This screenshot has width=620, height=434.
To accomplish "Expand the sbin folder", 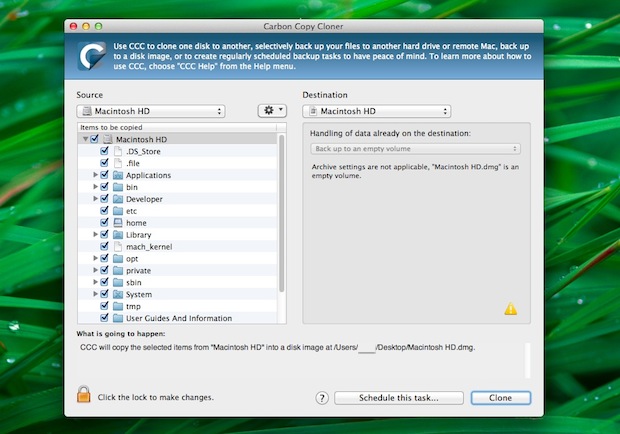I will pyautogui.click(x=95, y=282).
